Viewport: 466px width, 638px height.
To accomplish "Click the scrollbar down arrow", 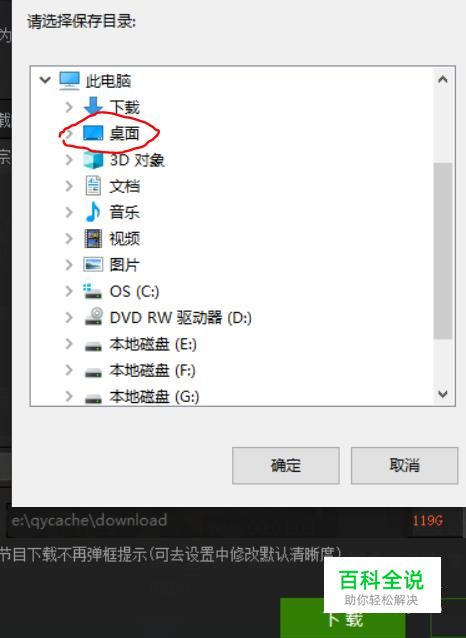I will click(x=443, y=394).
